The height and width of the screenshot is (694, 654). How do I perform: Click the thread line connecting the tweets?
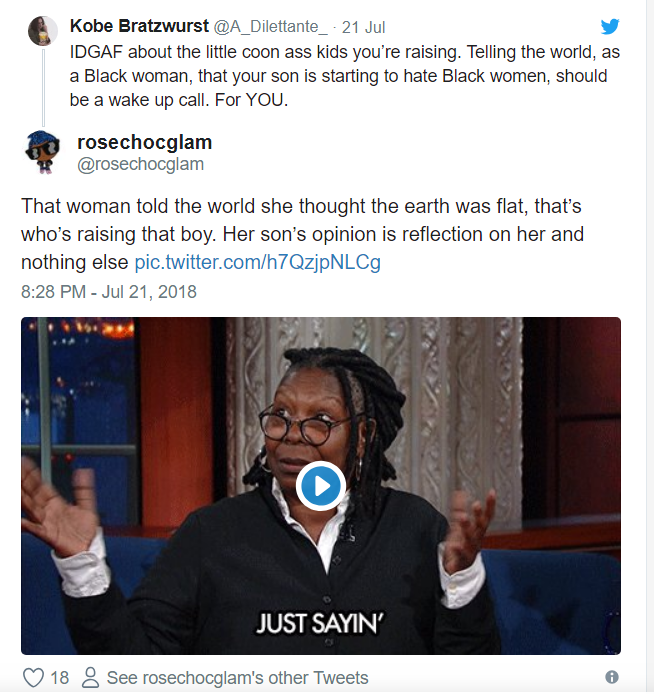[43, 88]
